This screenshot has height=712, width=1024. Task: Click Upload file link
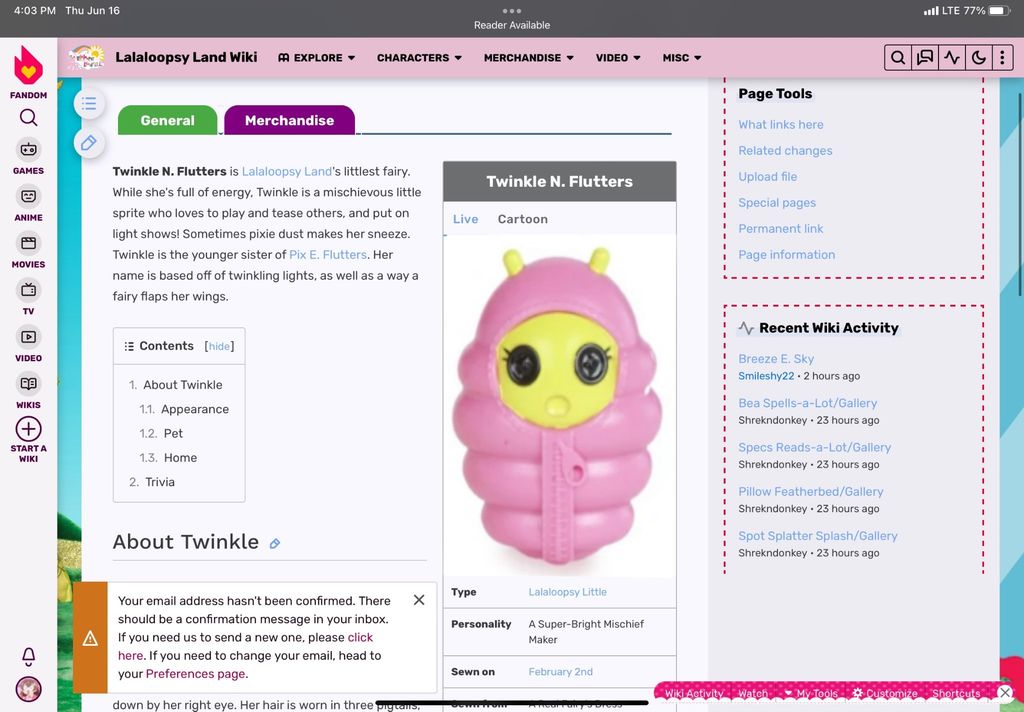767,176
